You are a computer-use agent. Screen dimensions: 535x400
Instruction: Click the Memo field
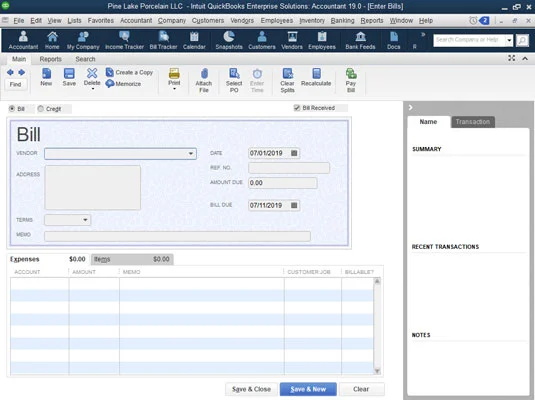coord(177,236)
